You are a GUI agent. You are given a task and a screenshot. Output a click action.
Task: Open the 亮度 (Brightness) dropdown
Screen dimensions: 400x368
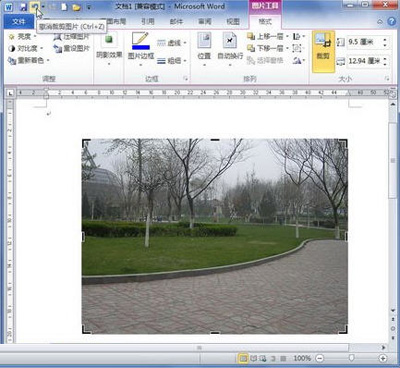tap(22, 36)
